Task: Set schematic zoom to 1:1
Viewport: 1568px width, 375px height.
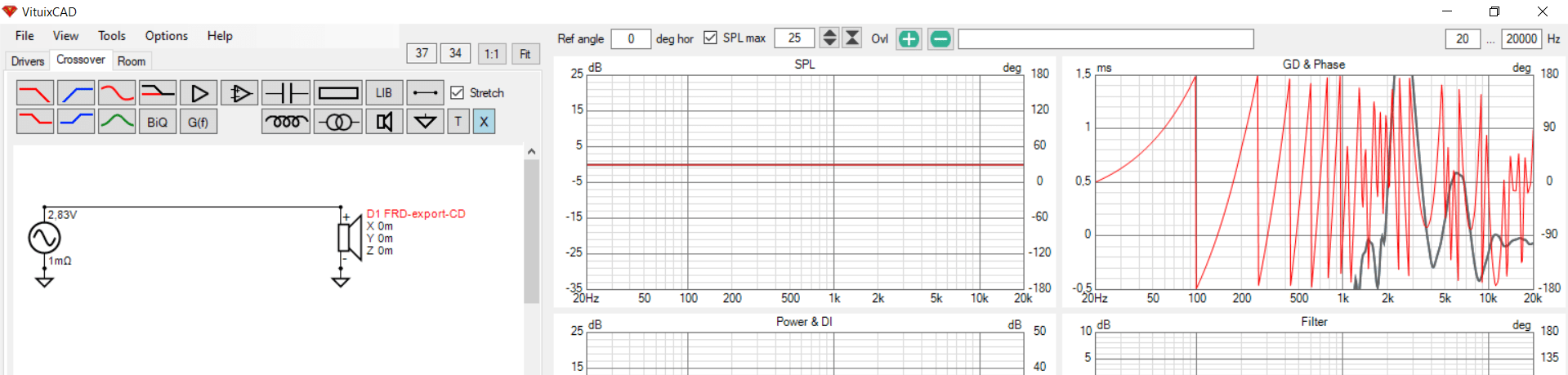Action: [x=491, y=54]
